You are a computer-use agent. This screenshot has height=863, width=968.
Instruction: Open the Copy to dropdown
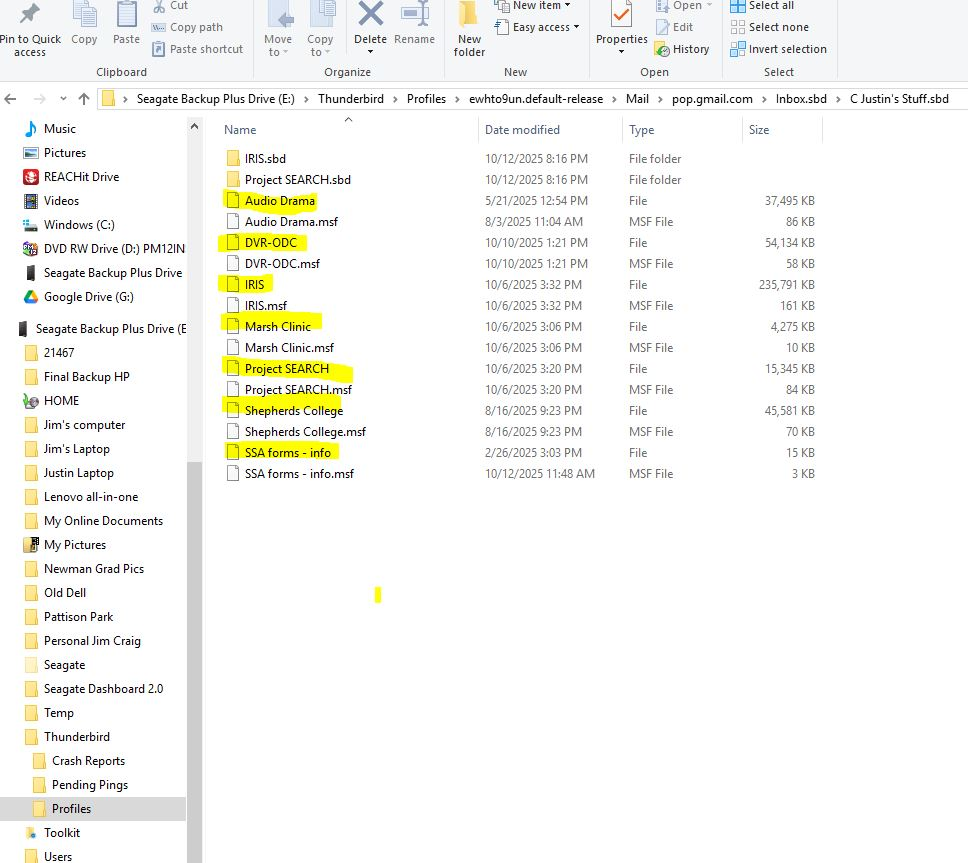point(320,46)
